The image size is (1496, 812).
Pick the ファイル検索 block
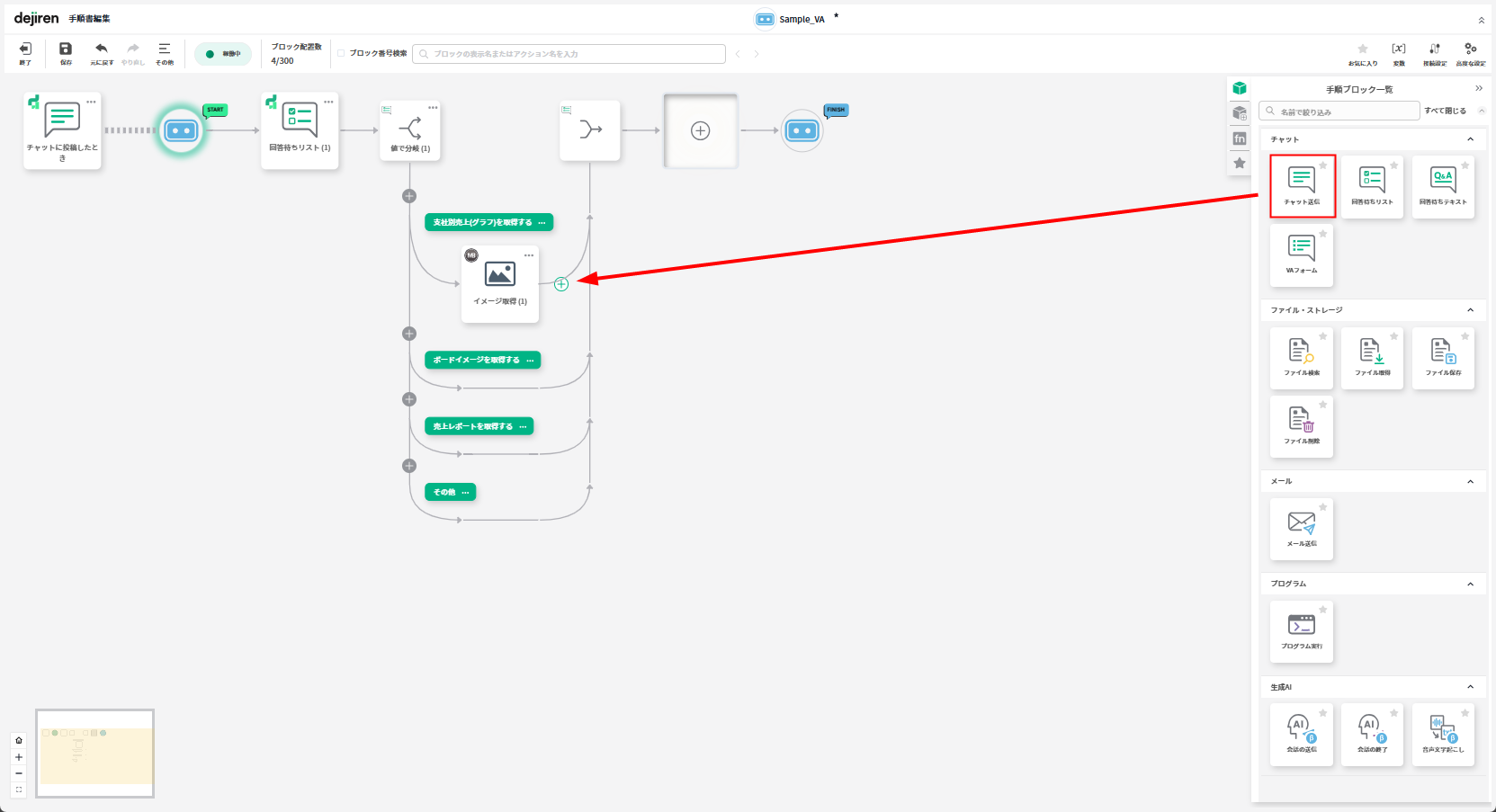(x=1301, y=357)
